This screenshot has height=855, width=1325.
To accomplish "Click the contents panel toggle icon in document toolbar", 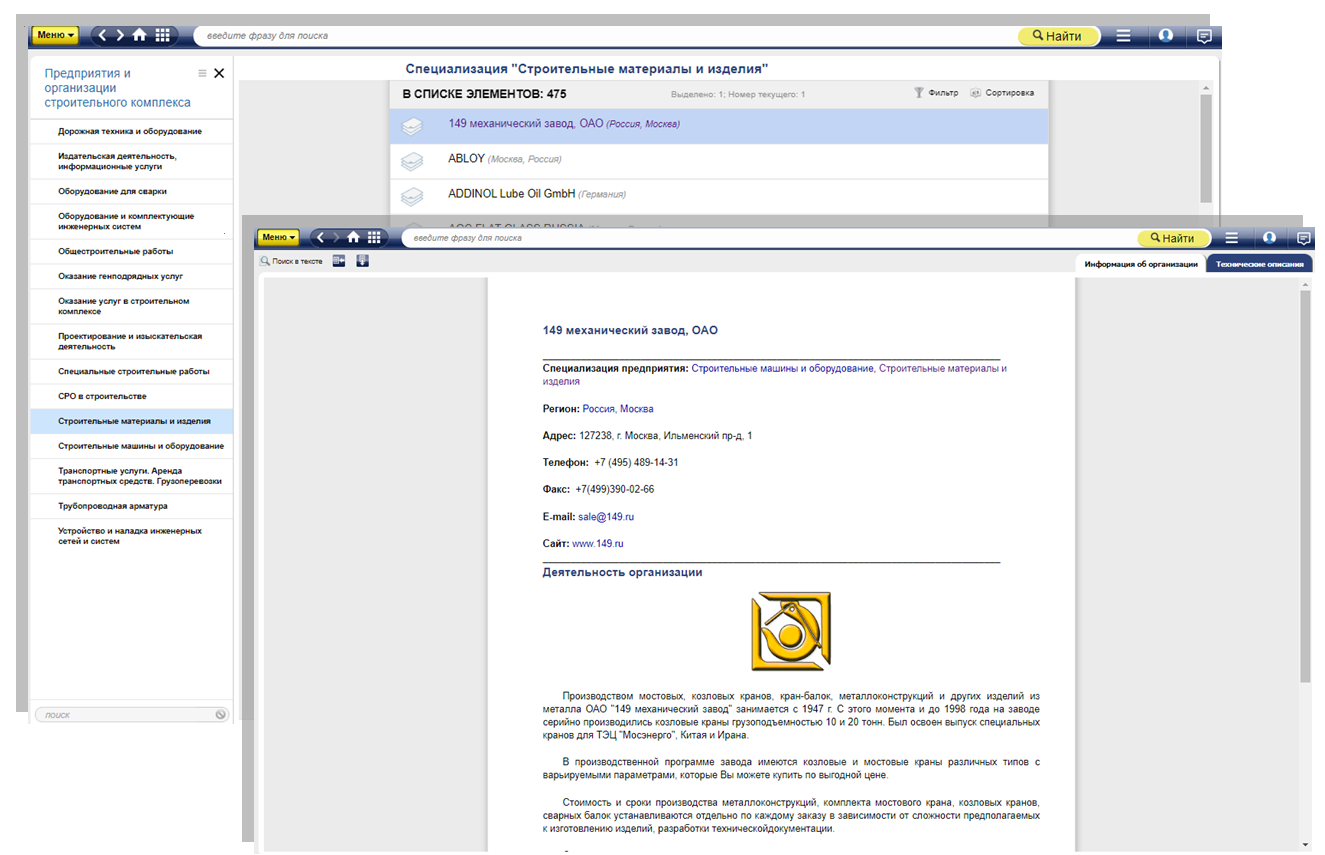I will click(339, 261).
